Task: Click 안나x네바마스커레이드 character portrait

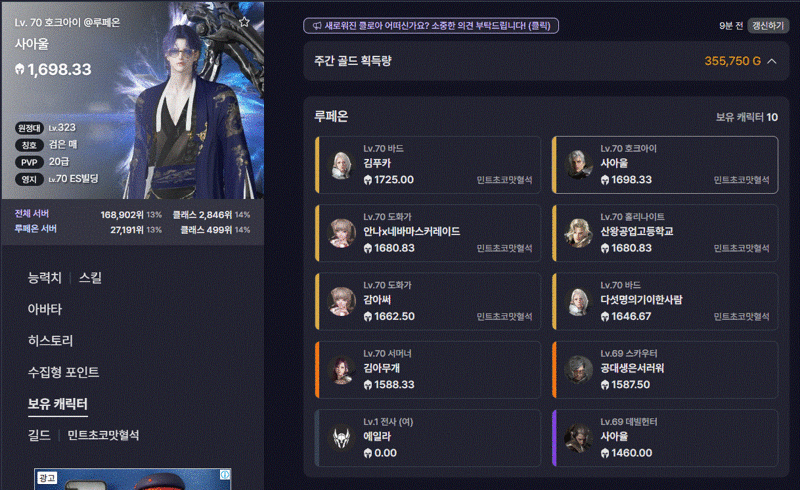Action: click(x=341, y=233)
